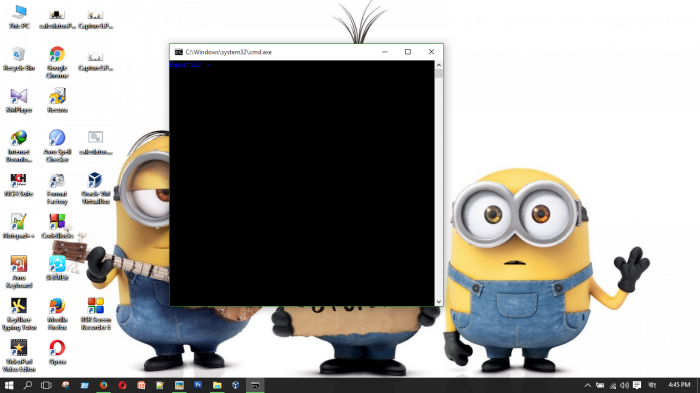Screen dimensions: 700x393
Task: Maximize the cmd.exe window
Action: (408, 52)
